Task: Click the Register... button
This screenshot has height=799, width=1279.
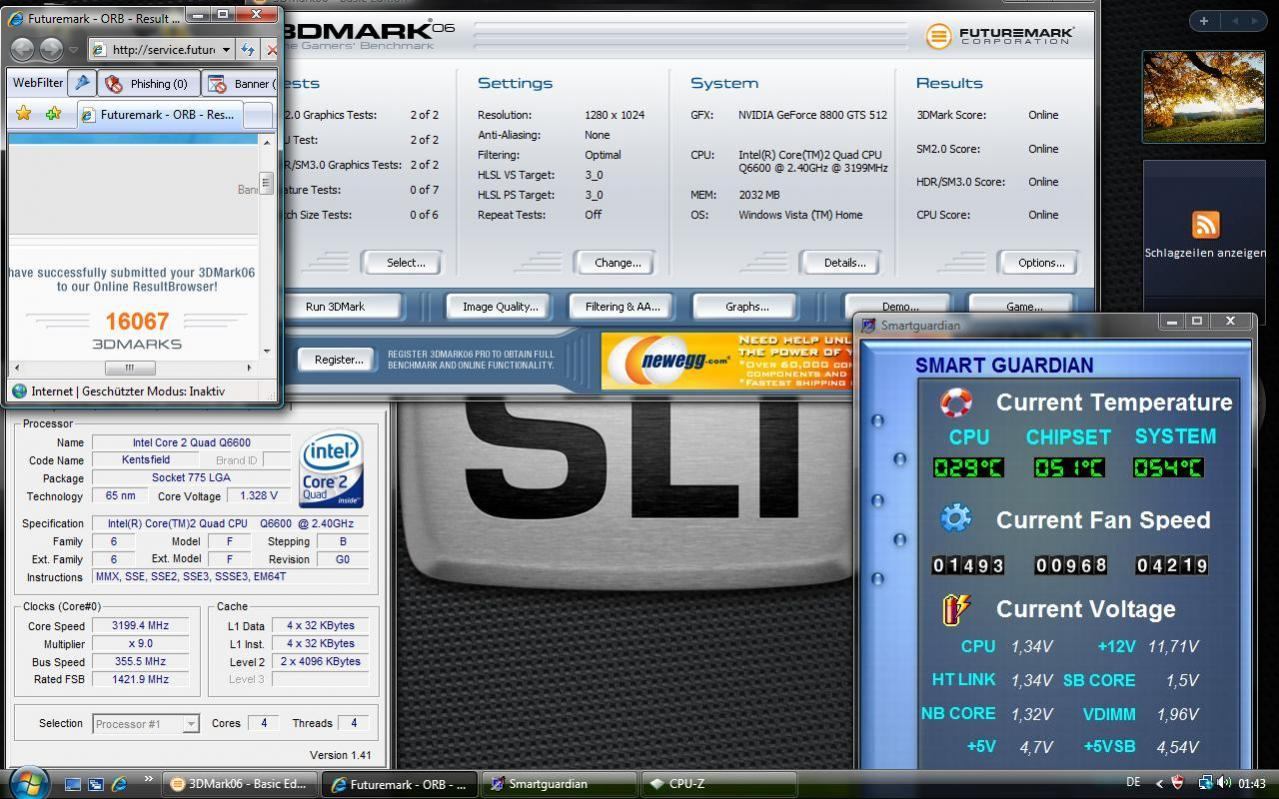Action: pos(339,360)
